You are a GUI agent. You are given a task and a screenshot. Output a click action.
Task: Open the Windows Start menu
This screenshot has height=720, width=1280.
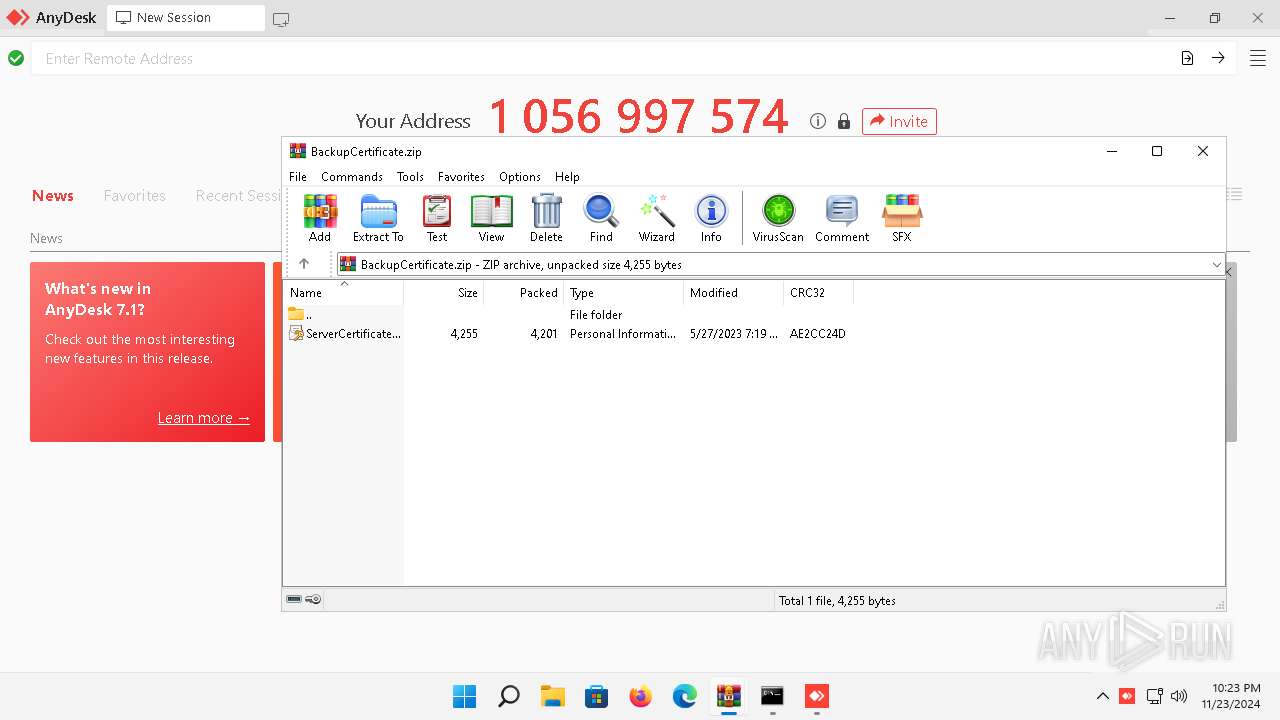click(x=464, y=696)
